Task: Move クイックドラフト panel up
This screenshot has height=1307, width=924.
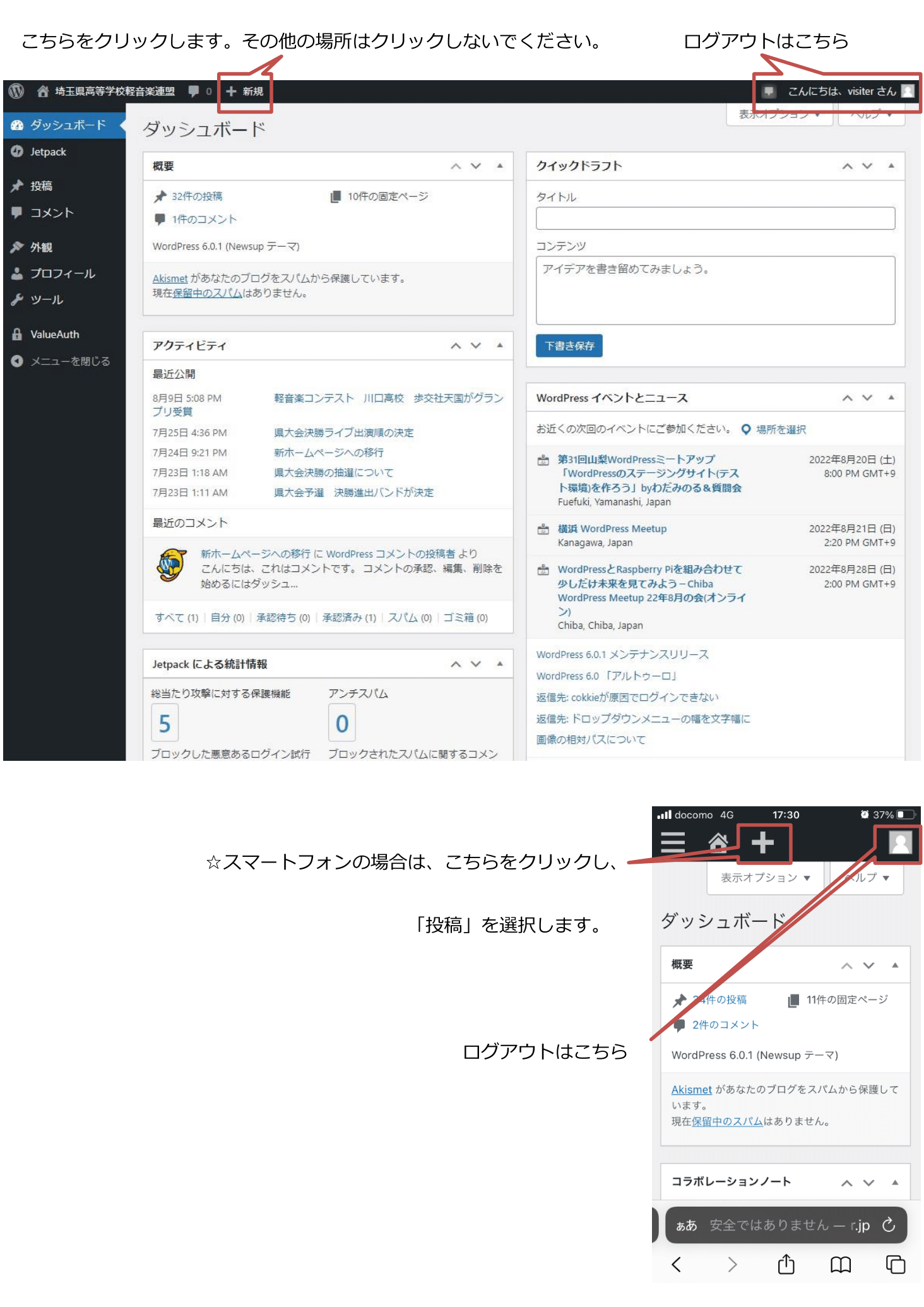Action: coord(848,166)
